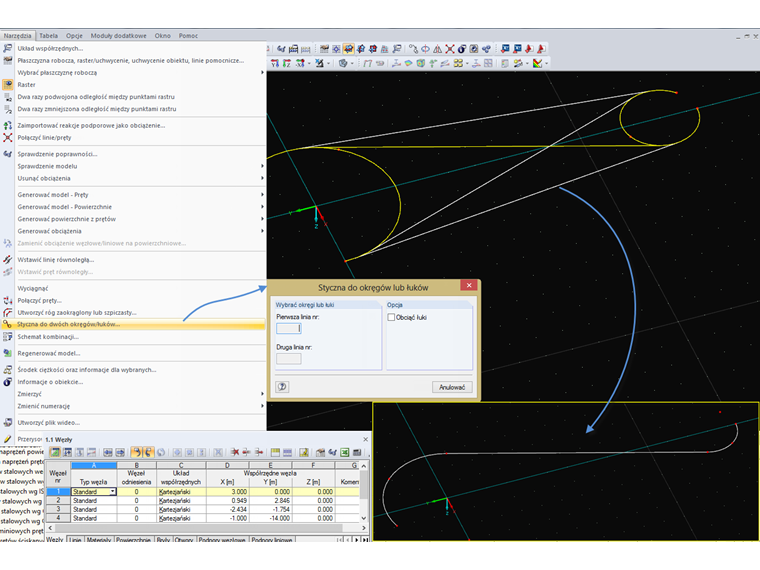760x570 pixels.
Task: Click the coordinate system icon beside Układ współrzędnych
Action: tap(8, 48)
